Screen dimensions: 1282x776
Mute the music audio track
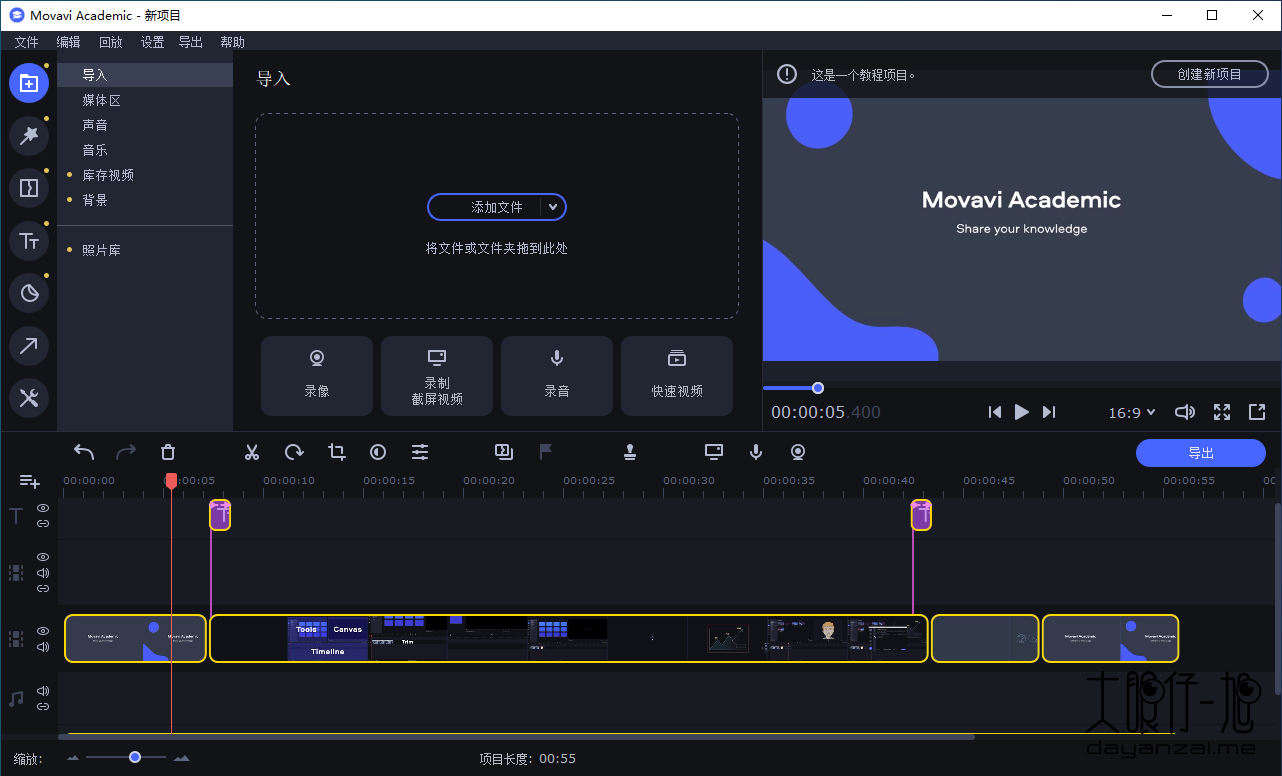click(x=43, y=691)
